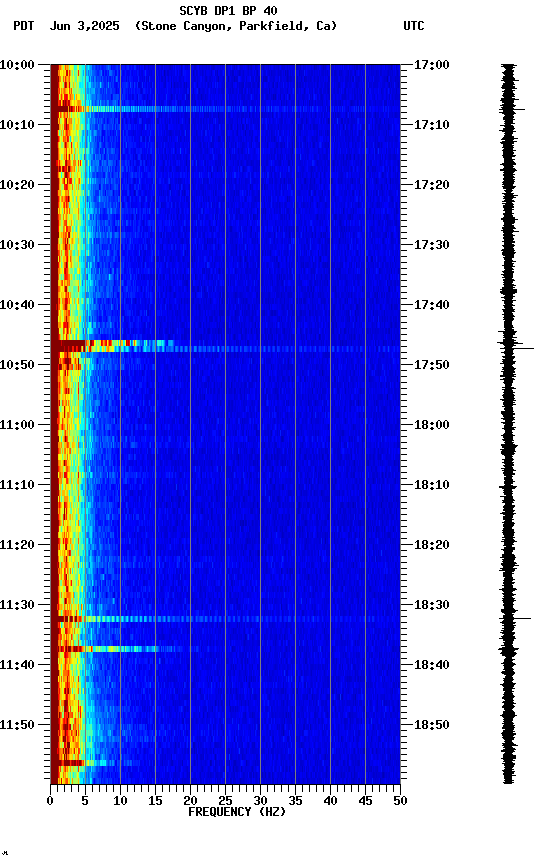Click the '11:30' PDT time label

pyautogui.click(x=17, y=605)
